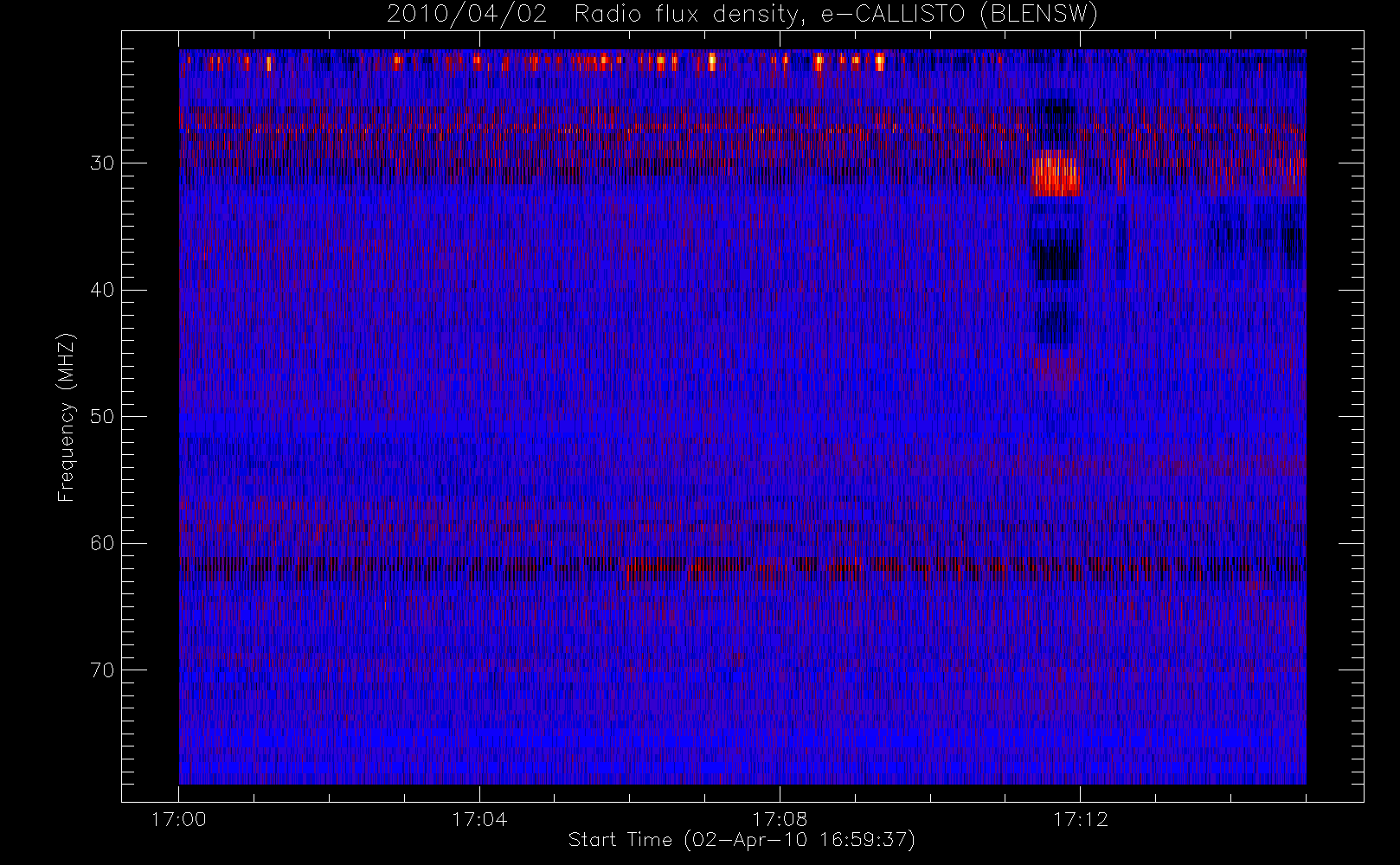Viewport: 1400px width, 865px height.
Task: Select the 17:08 time tick label
Action: [779, 819]
